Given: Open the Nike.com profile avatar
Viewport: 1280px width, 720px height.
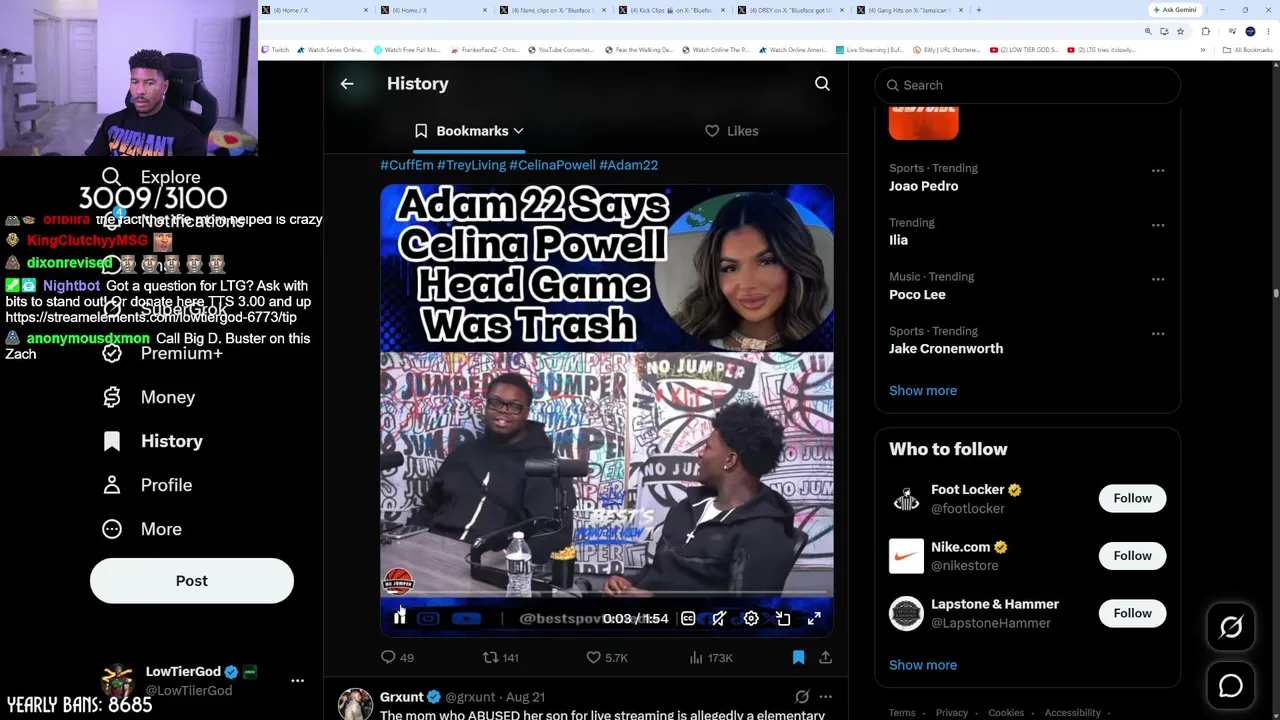Looking at the screenshot, I should click(x=906, y=556).
